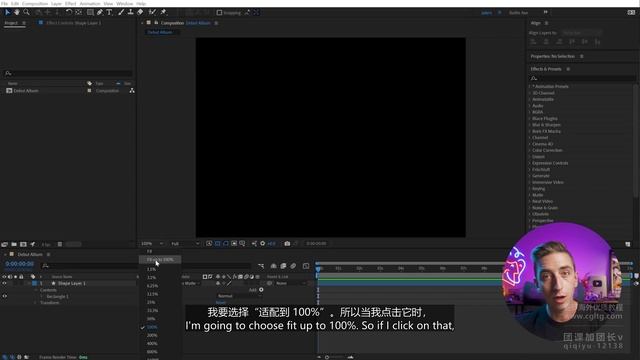Expand the Blur & Sharpen effects category

[530, 125]
